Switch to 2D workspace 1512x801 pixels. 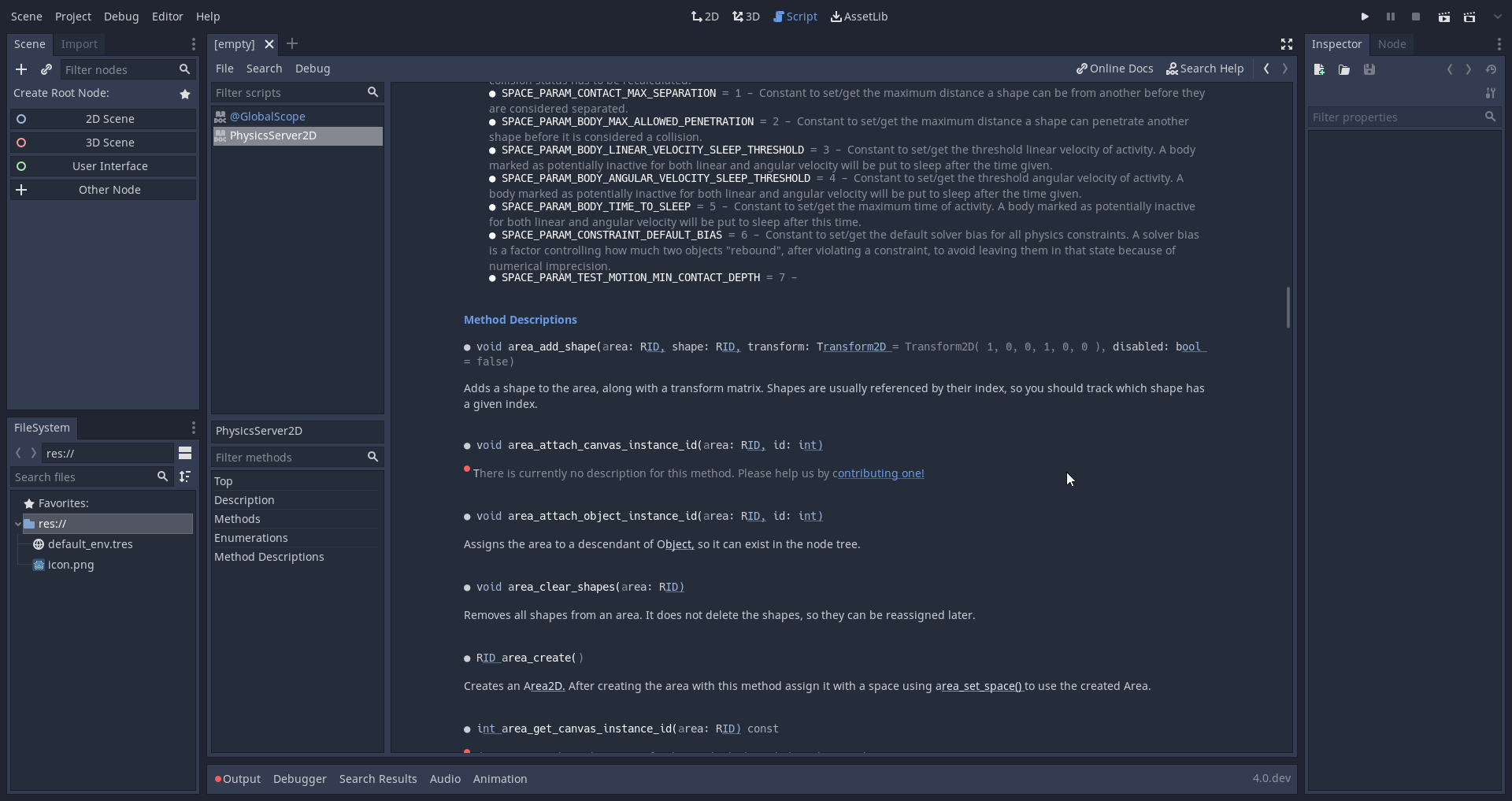click(x=706, y=17)
